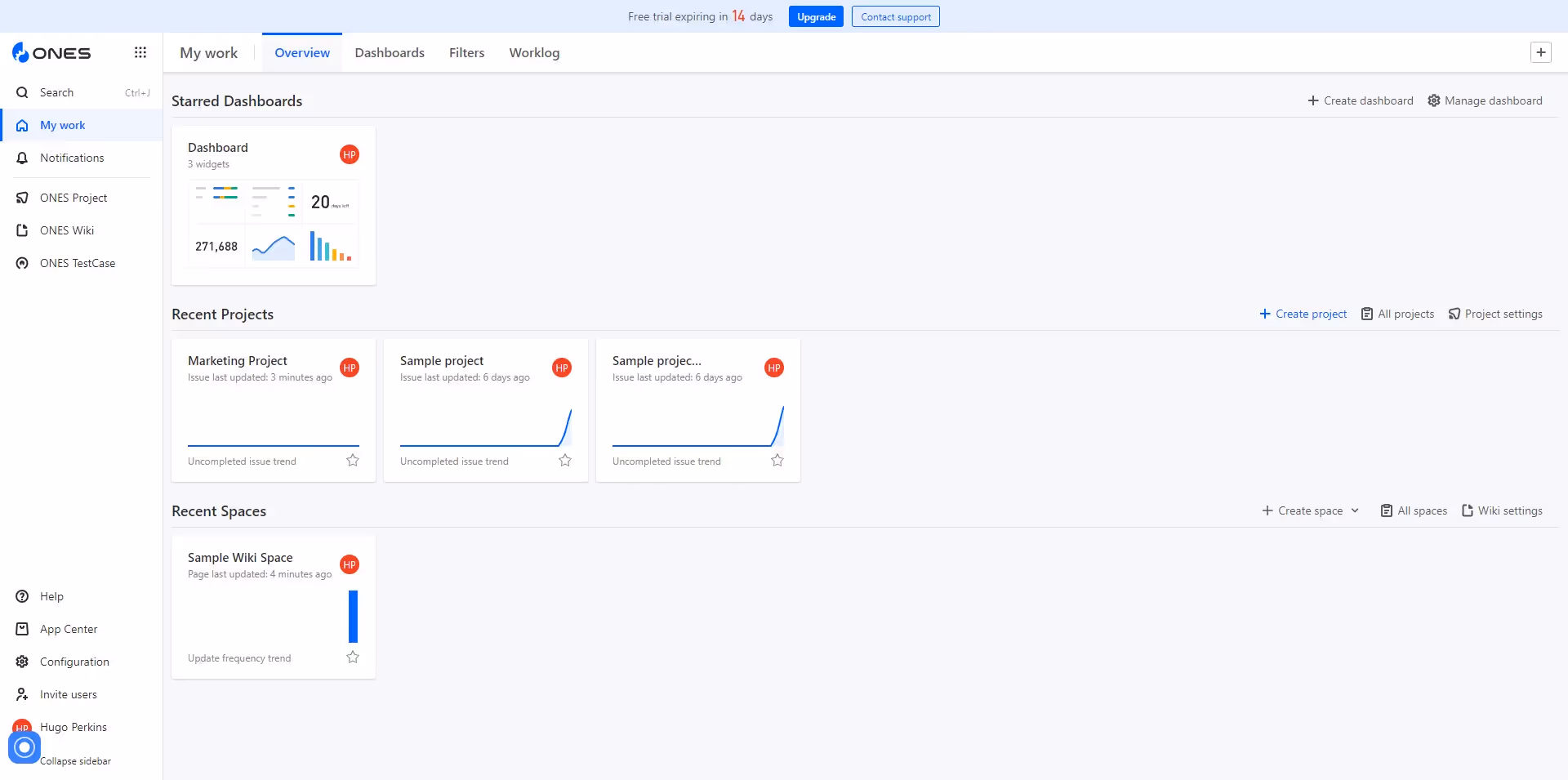This screenshot has width=1568, height=780.
Task: Click the Configuration gear icon
Action: click(x=22, y=662)
